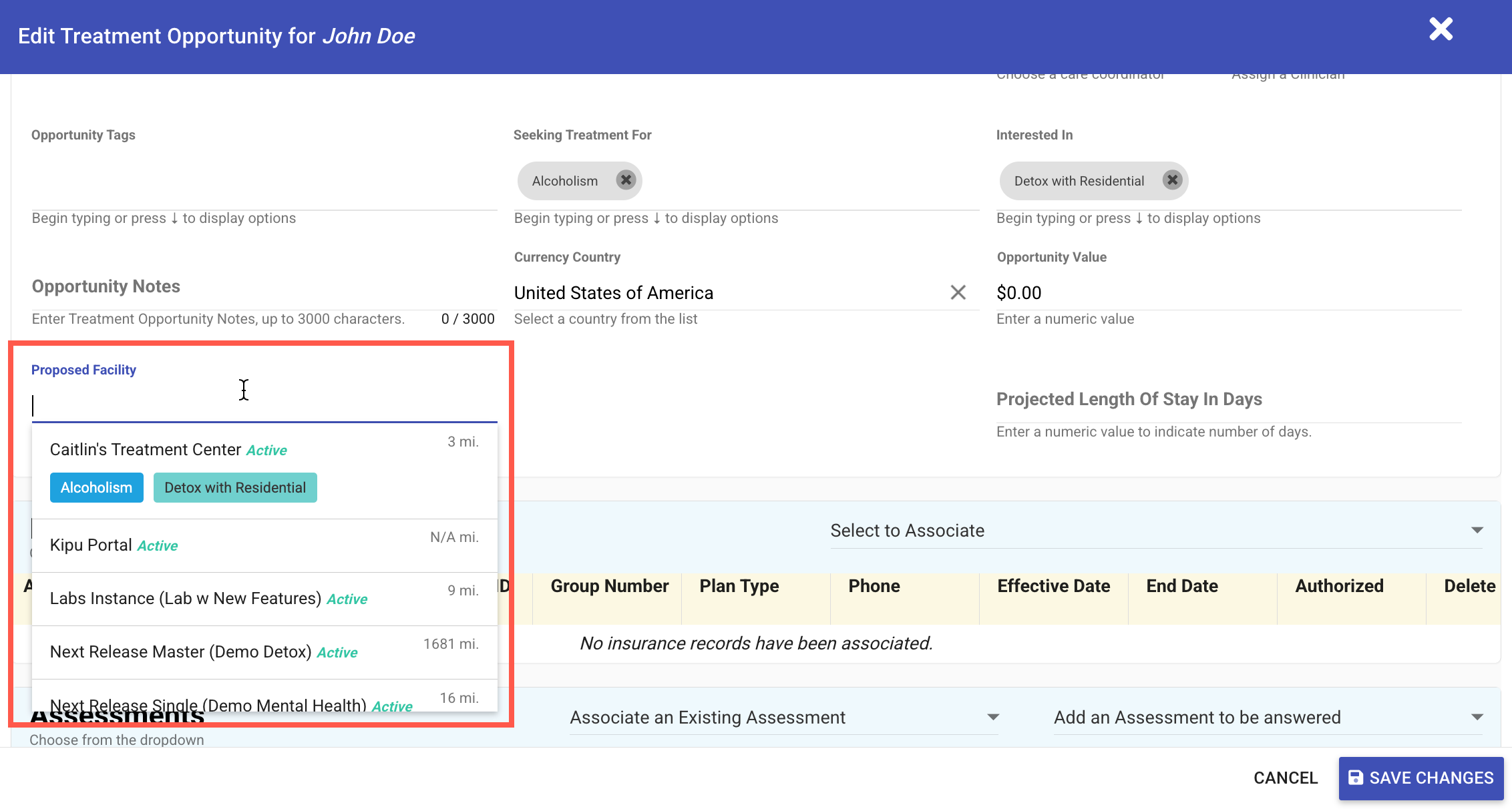Click the save icon in Save Changes

pyautogui.click(x=1355, y=778)
